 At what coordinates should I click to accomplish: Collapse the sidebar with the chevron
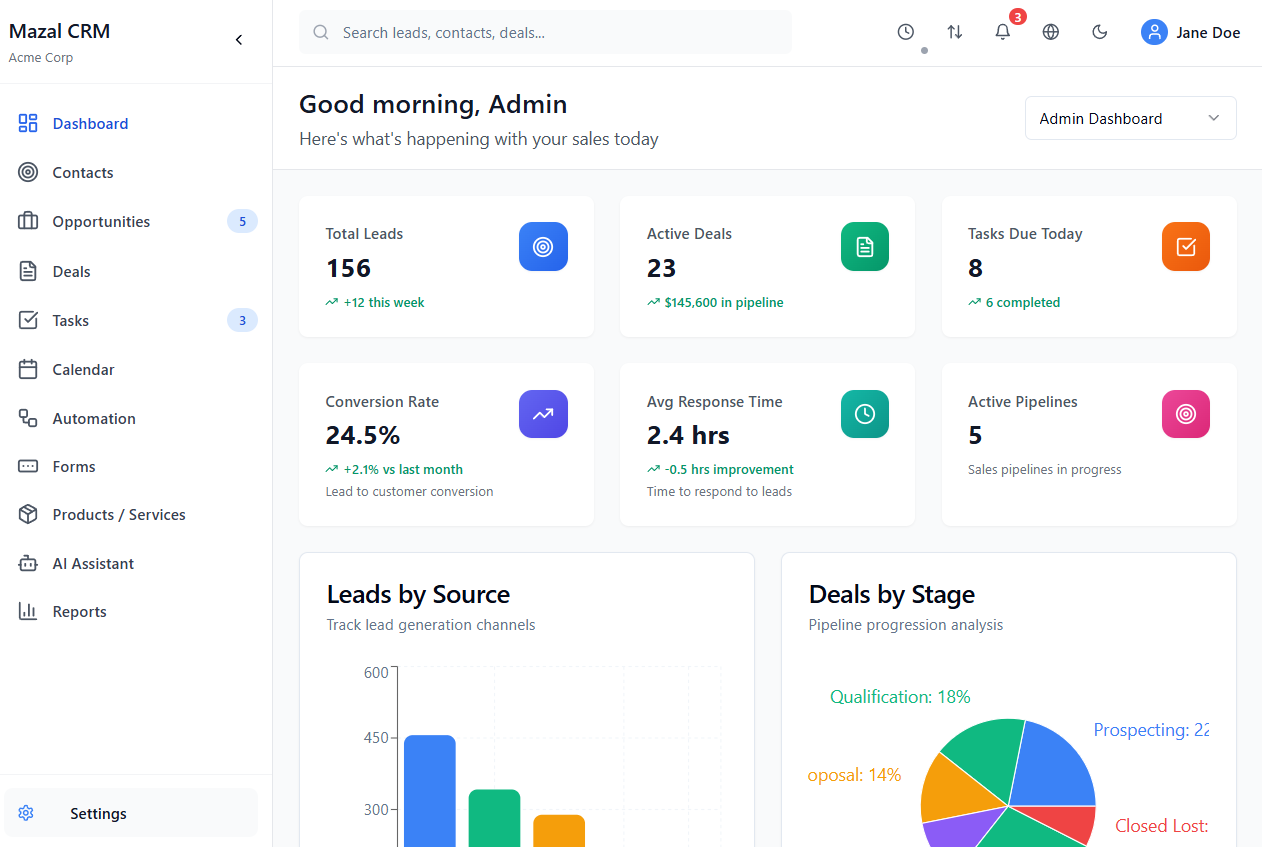(x=239, y=40)
